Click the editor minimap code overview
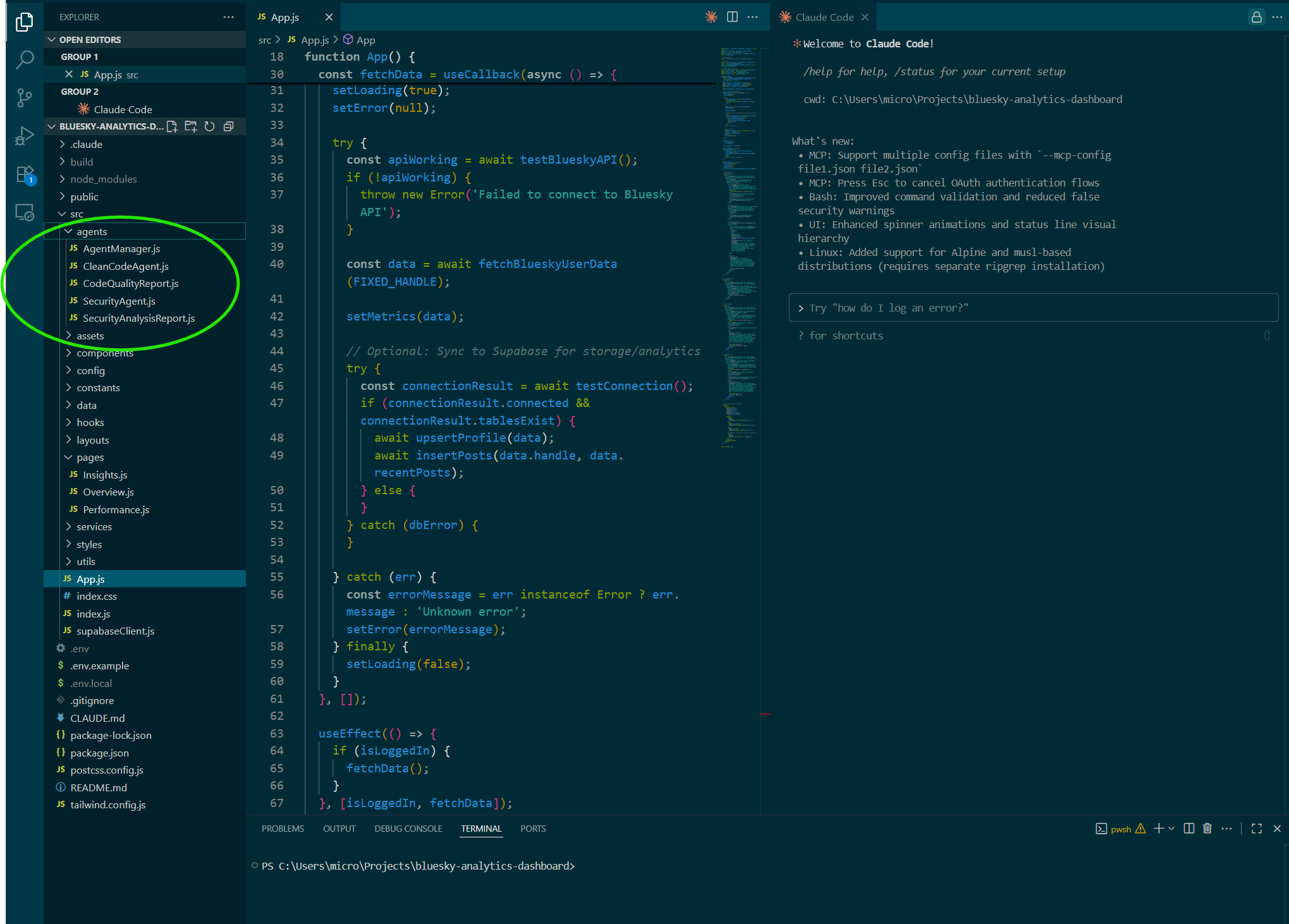The image size is (1289, 924). (738, 246)
